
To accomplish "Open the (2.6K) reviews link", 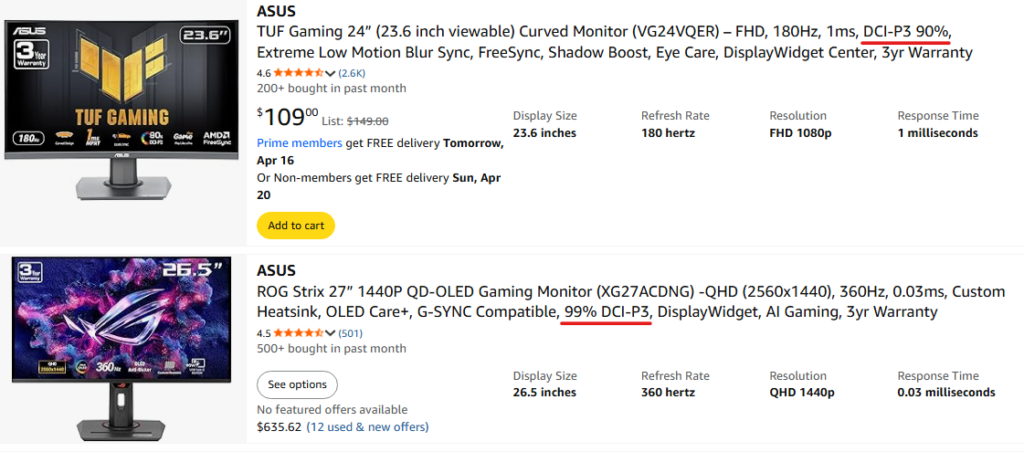I will [x=351, y=73].
